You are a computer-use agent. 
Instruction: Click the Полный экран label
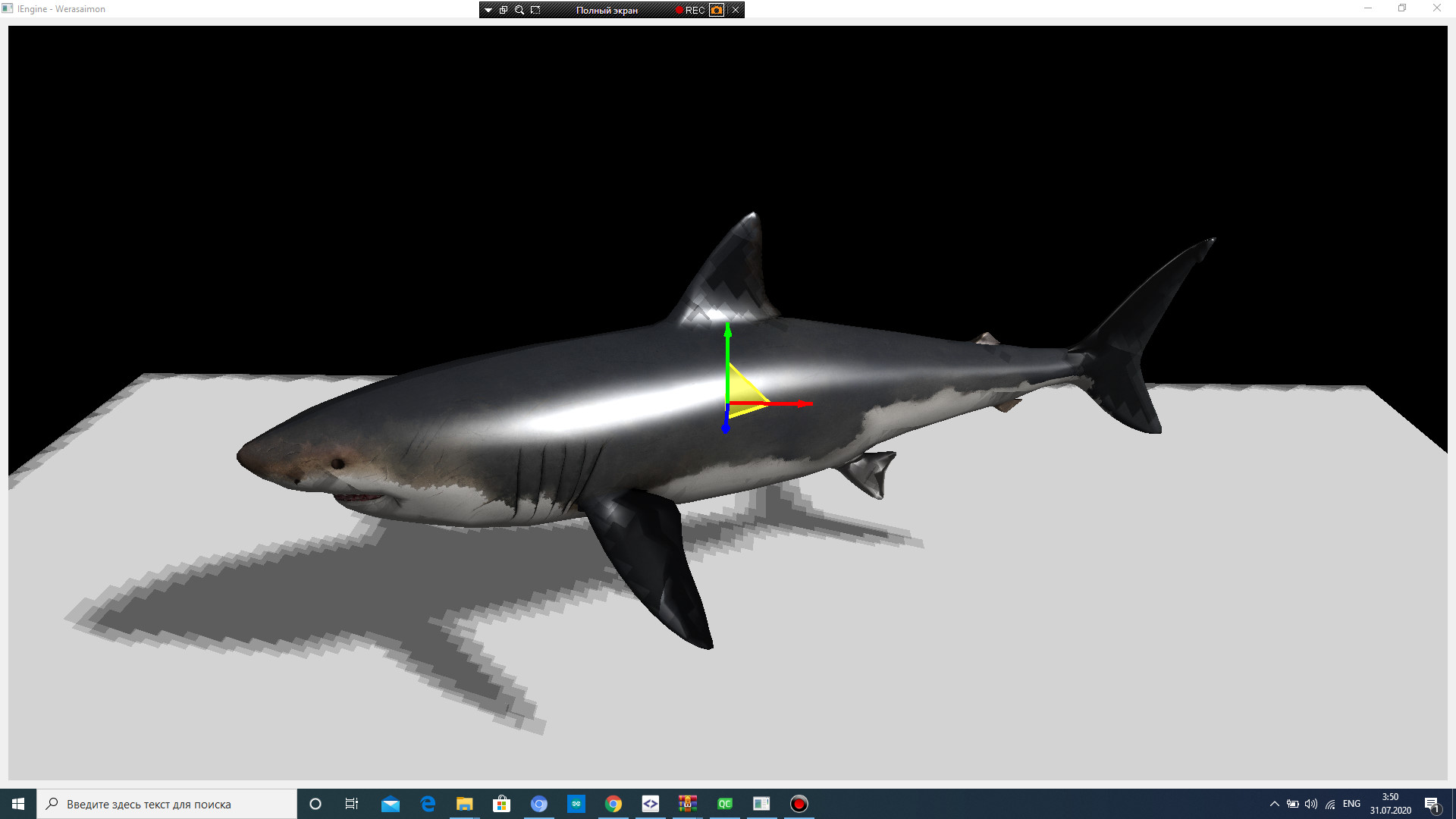point(607,10)
